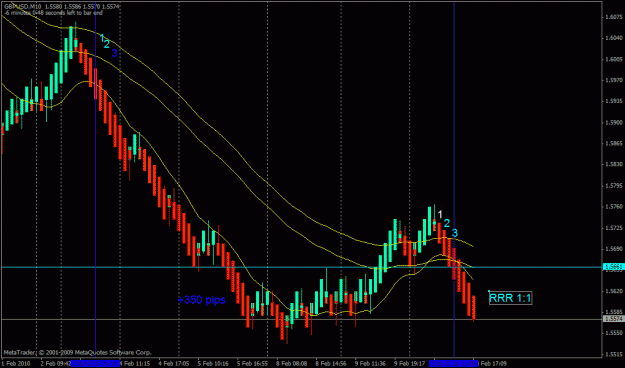The height and width of the screenshot is (368, 625).
Task: Click the RRR 1:1 label box
Action: (510, 298)
